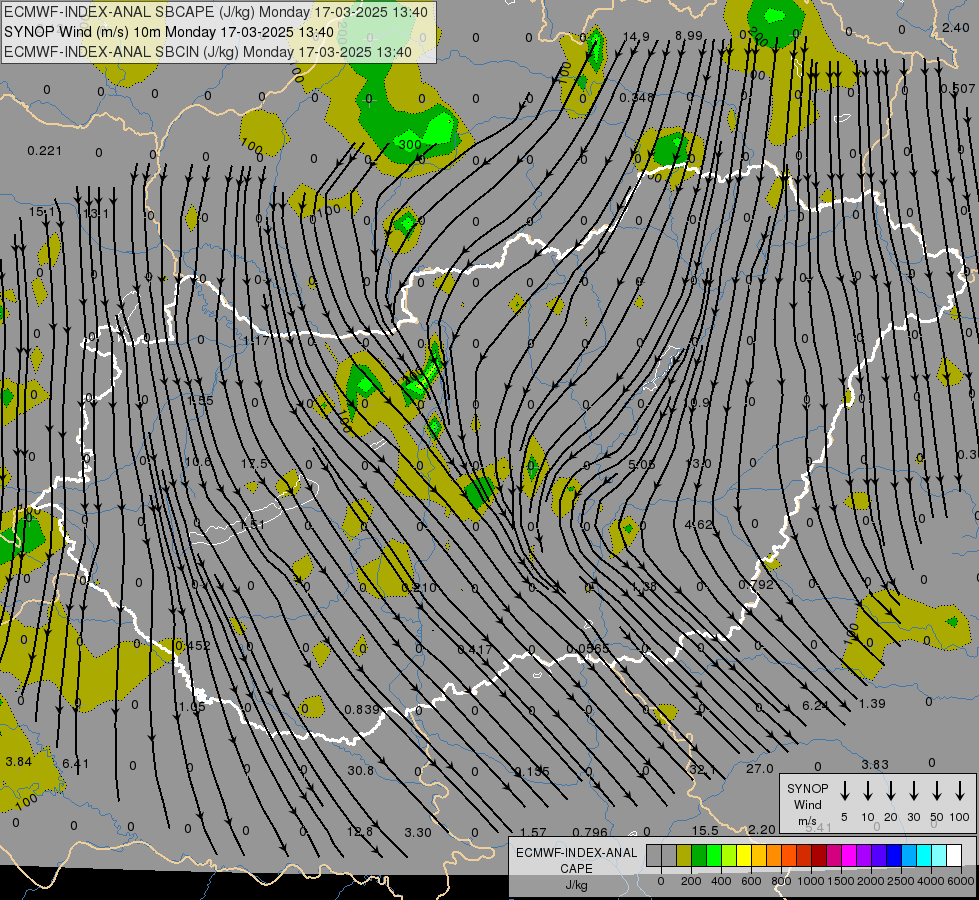Click the 0.221 value on the map
This screenshot has height=900, width=979.
click(45, 151)
